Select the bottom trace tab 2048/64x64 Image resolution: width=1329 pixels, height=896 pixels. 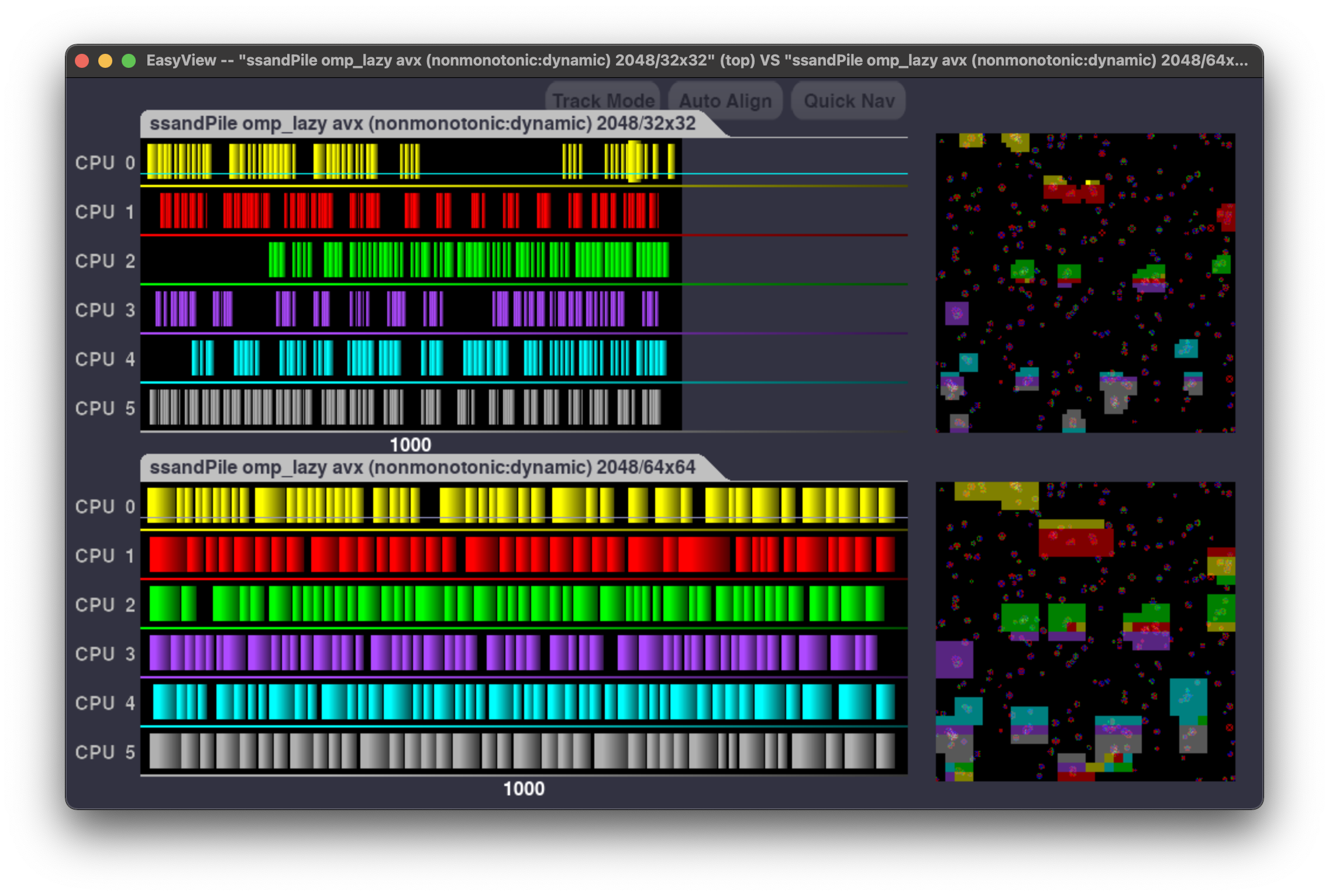coord(422,467)
